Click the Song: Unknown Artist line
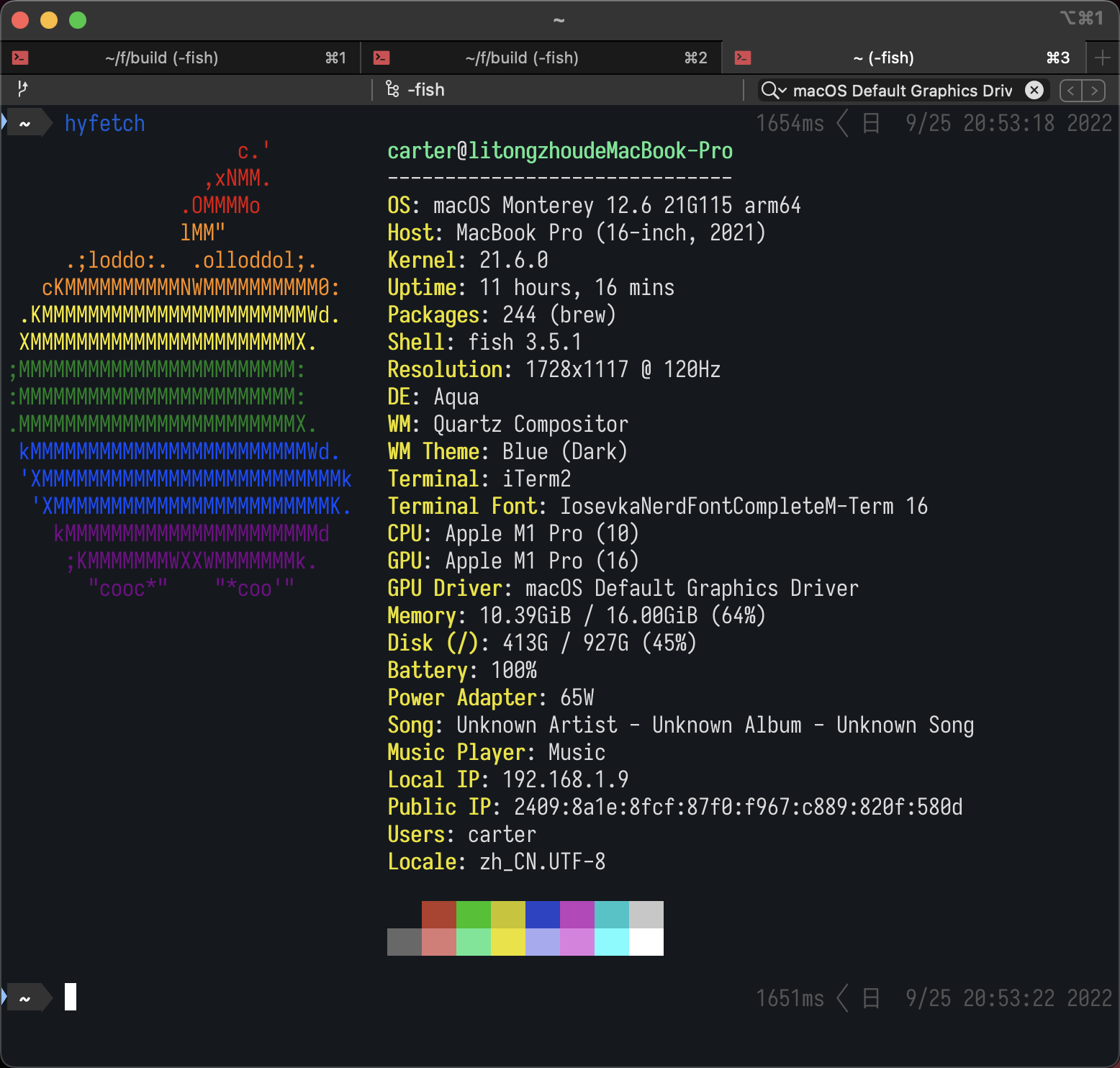This screenshot has width=1120, height=1068. [x=681, y=725]
